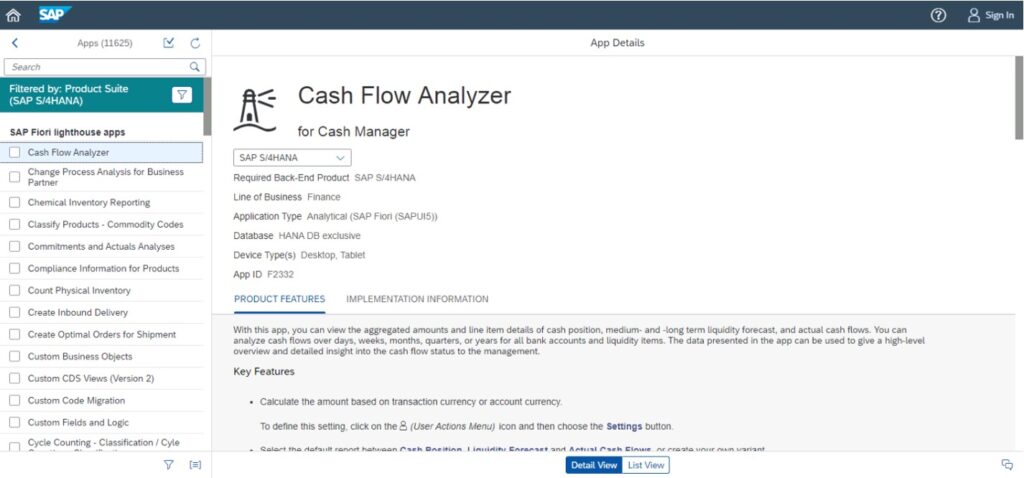Select the Product Features tab
Viewport: 1024px width, 478px height.
pos(279,299)
